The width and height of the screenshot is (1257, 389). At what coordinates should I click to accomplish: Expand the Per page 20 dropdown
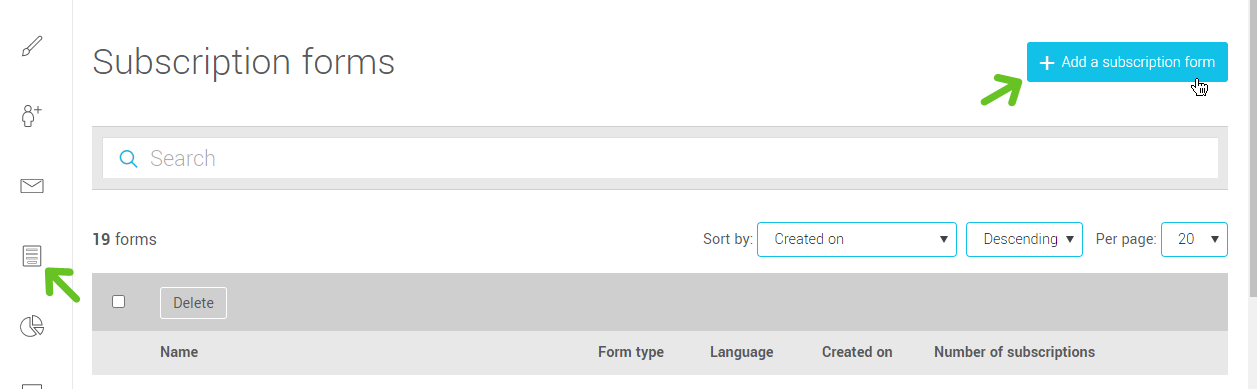(1194, 239)
